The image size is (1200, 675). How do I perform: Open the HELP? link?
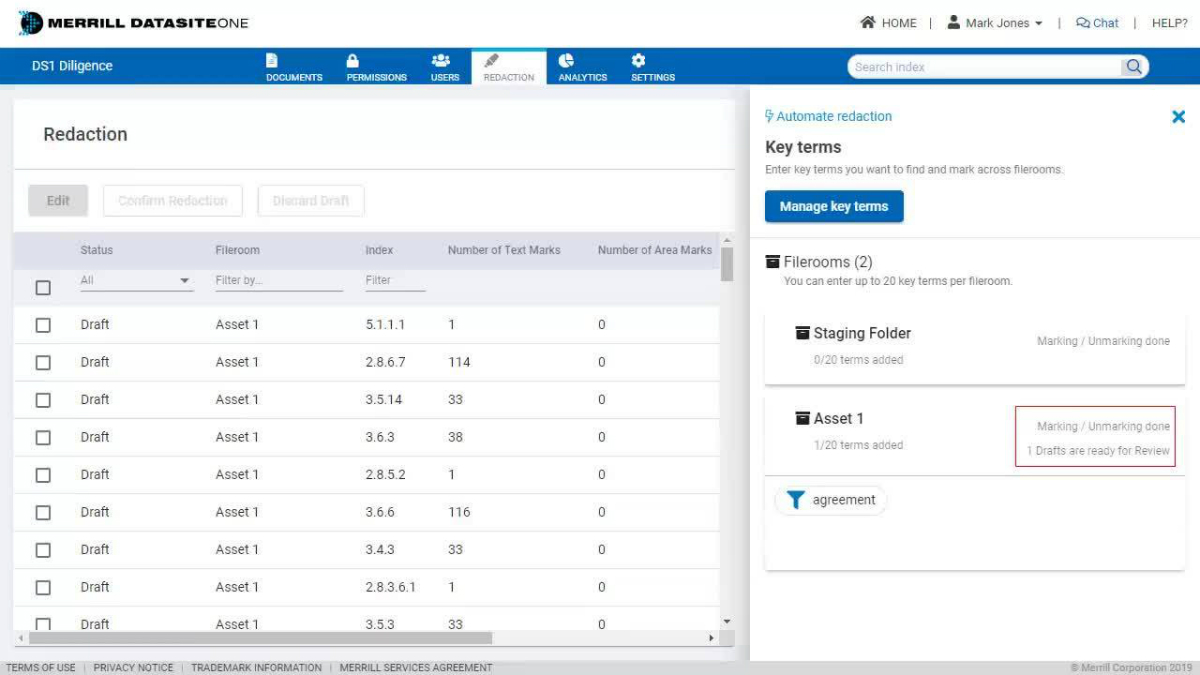click(1170, 23)
